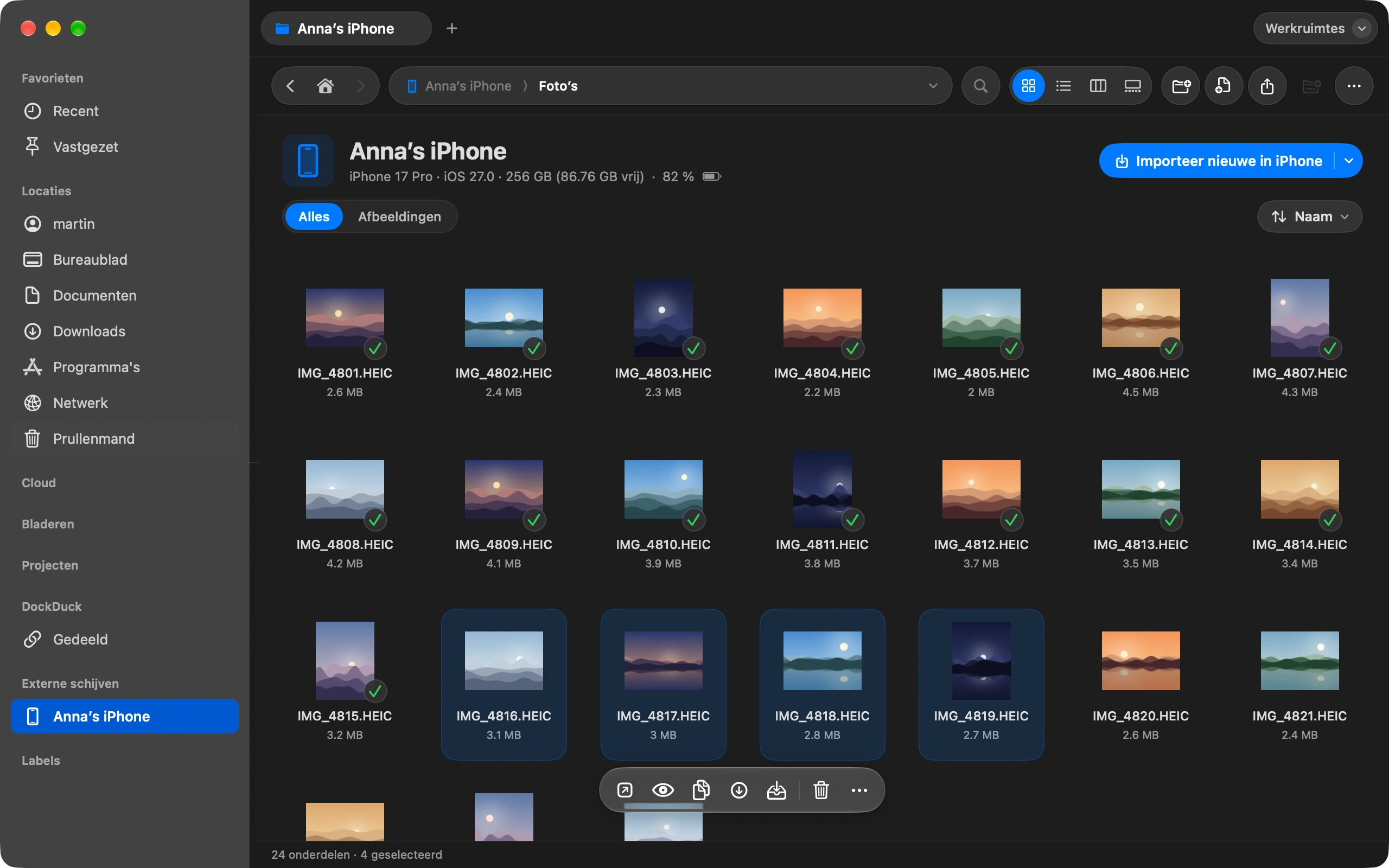Go forward with the right chevron
The width and height of the screenshot is (1389, 868).
(360, 86)
